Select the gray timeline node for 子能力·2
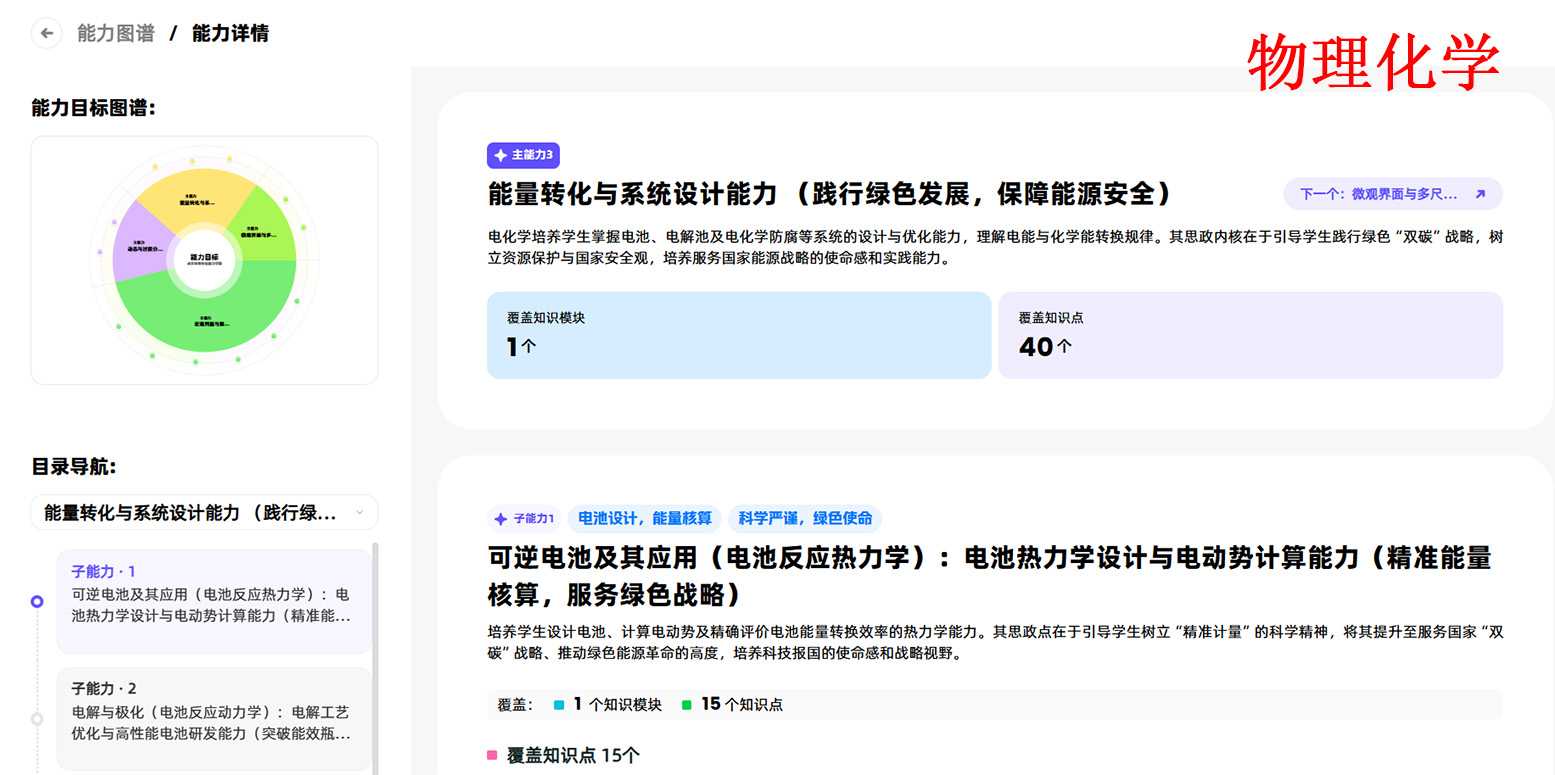Screen dimensions: 1555x775 [37, 718]
